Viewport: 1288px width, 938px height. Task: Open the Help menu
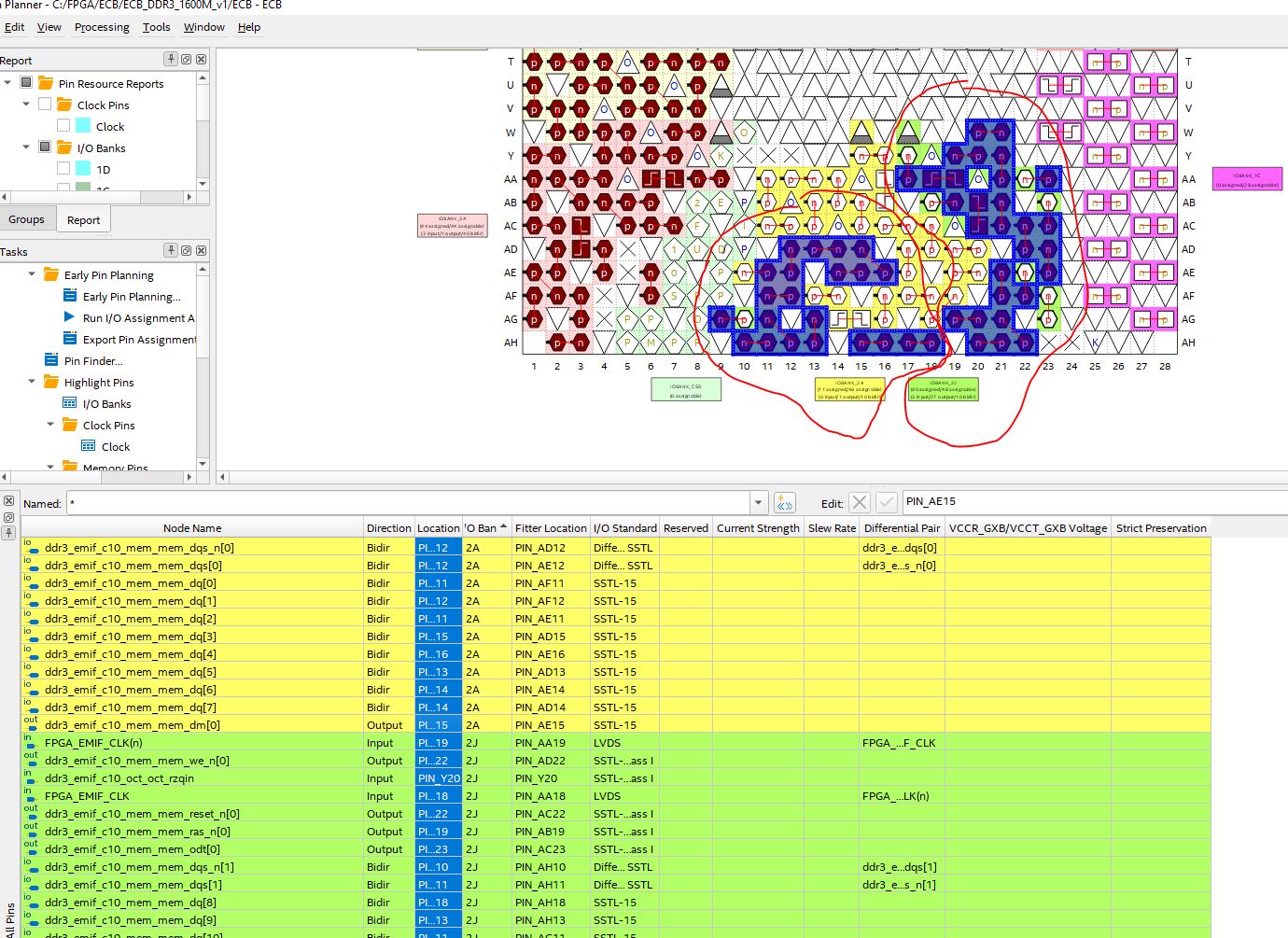tap(249, 27)
